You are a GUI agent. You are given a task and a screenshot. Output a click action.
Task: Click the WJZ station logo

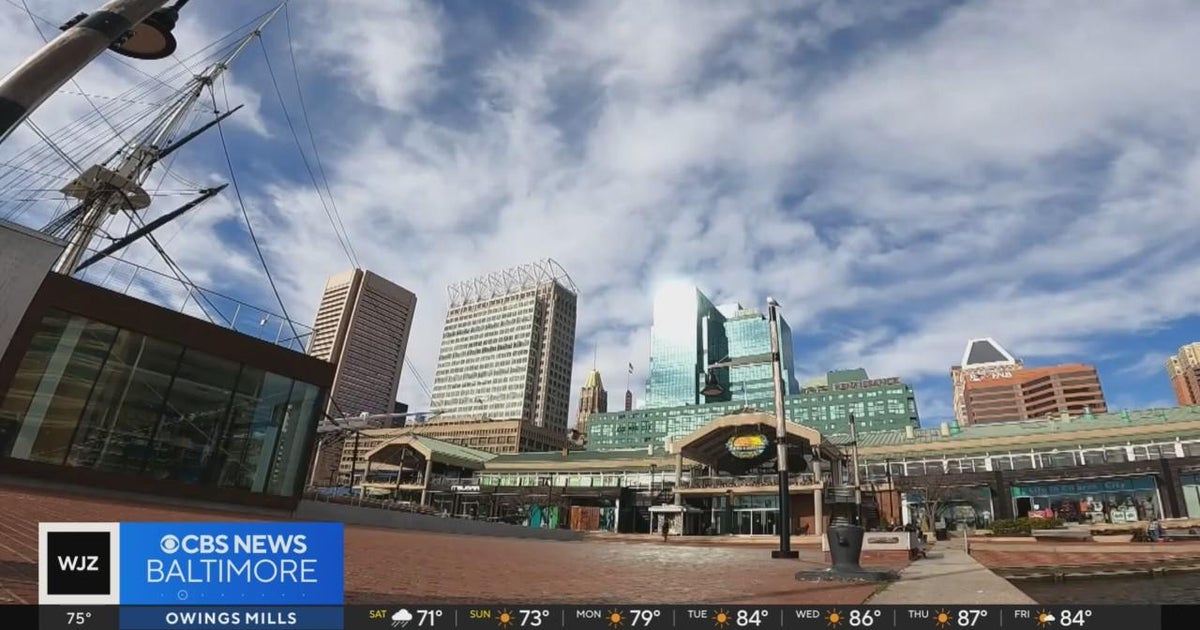coord(79,563)
